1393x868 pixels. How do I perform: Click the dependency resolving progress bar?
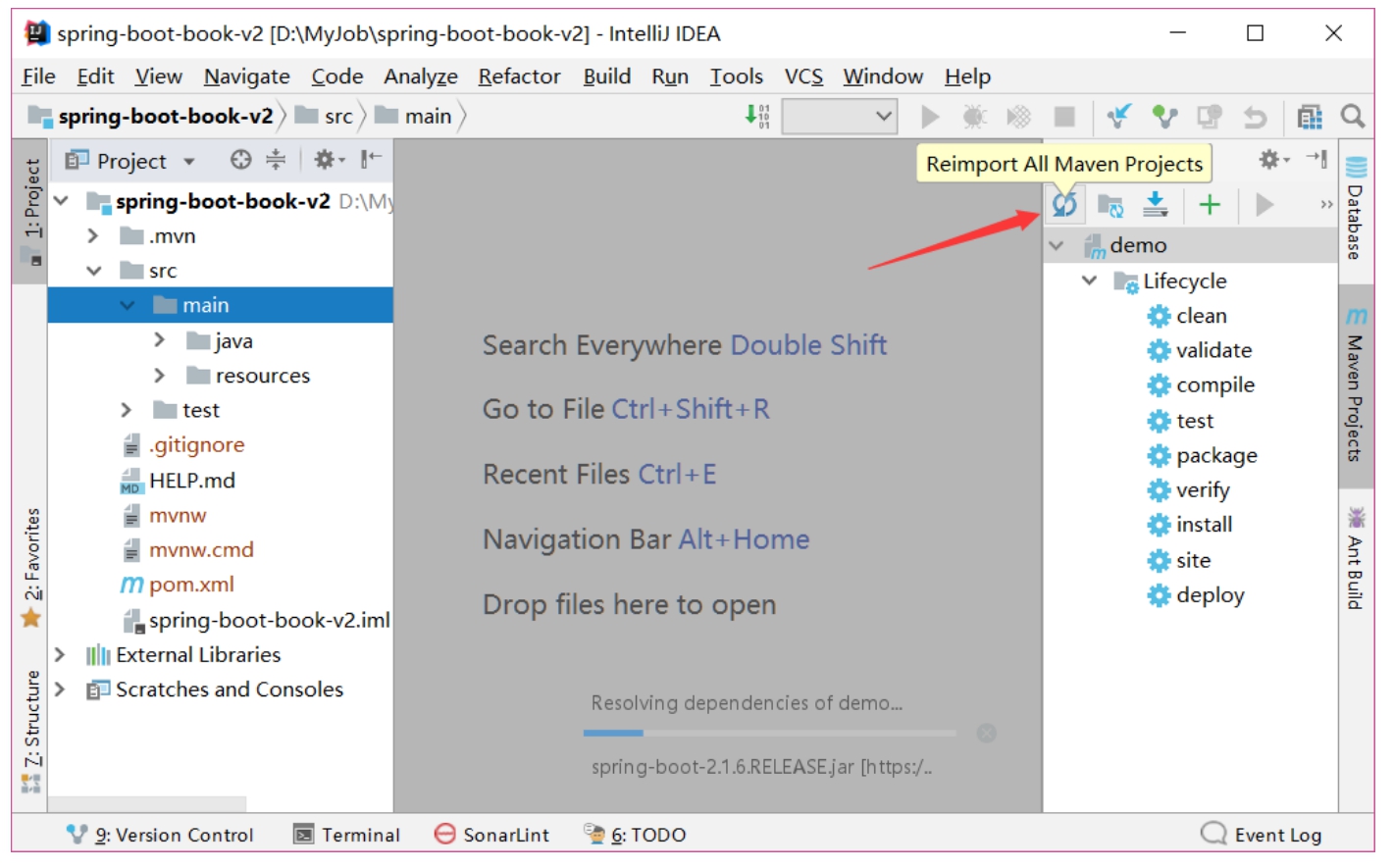769,733
